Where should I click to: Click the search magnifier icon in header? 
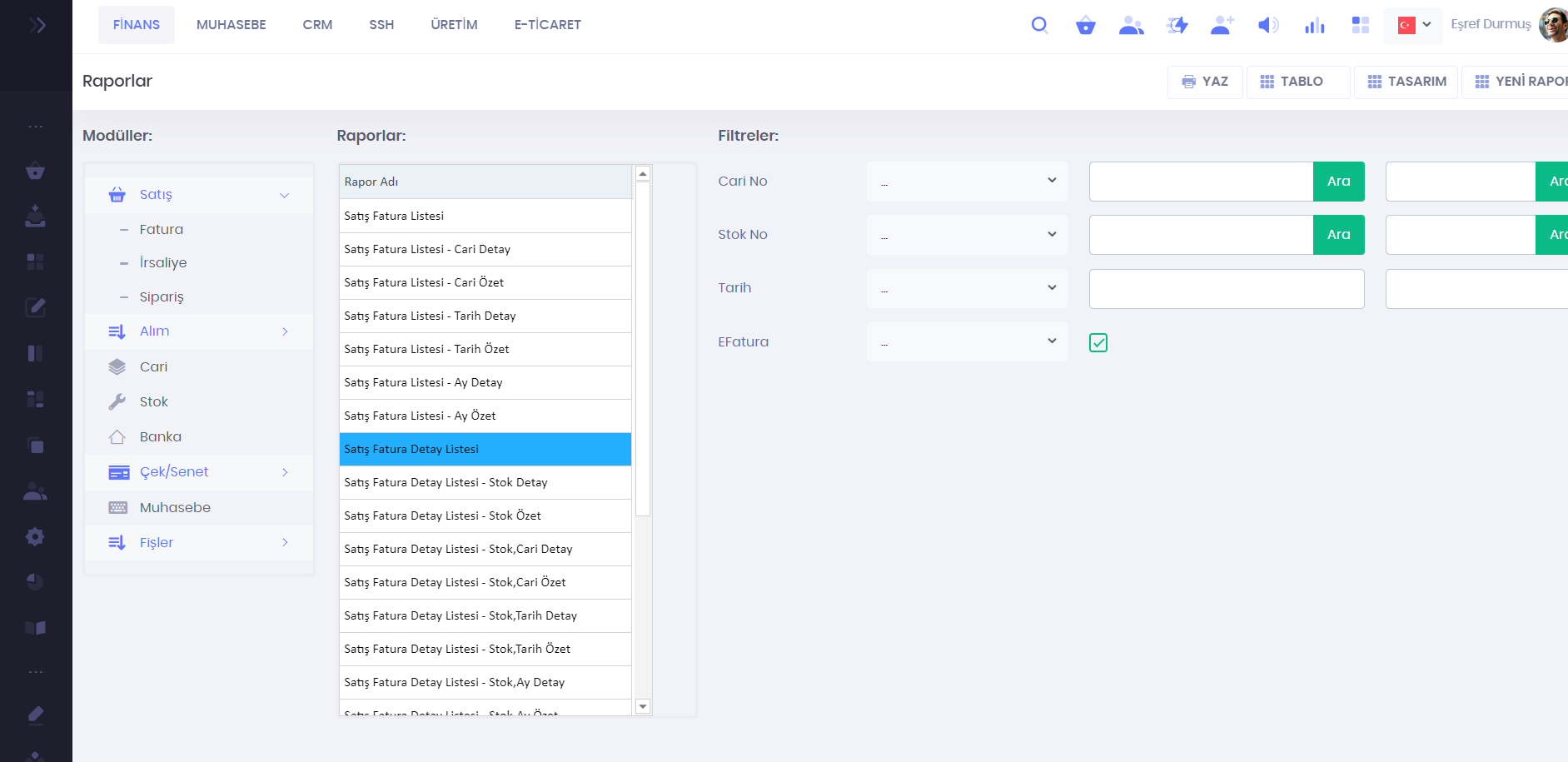tap(1039, 25)
